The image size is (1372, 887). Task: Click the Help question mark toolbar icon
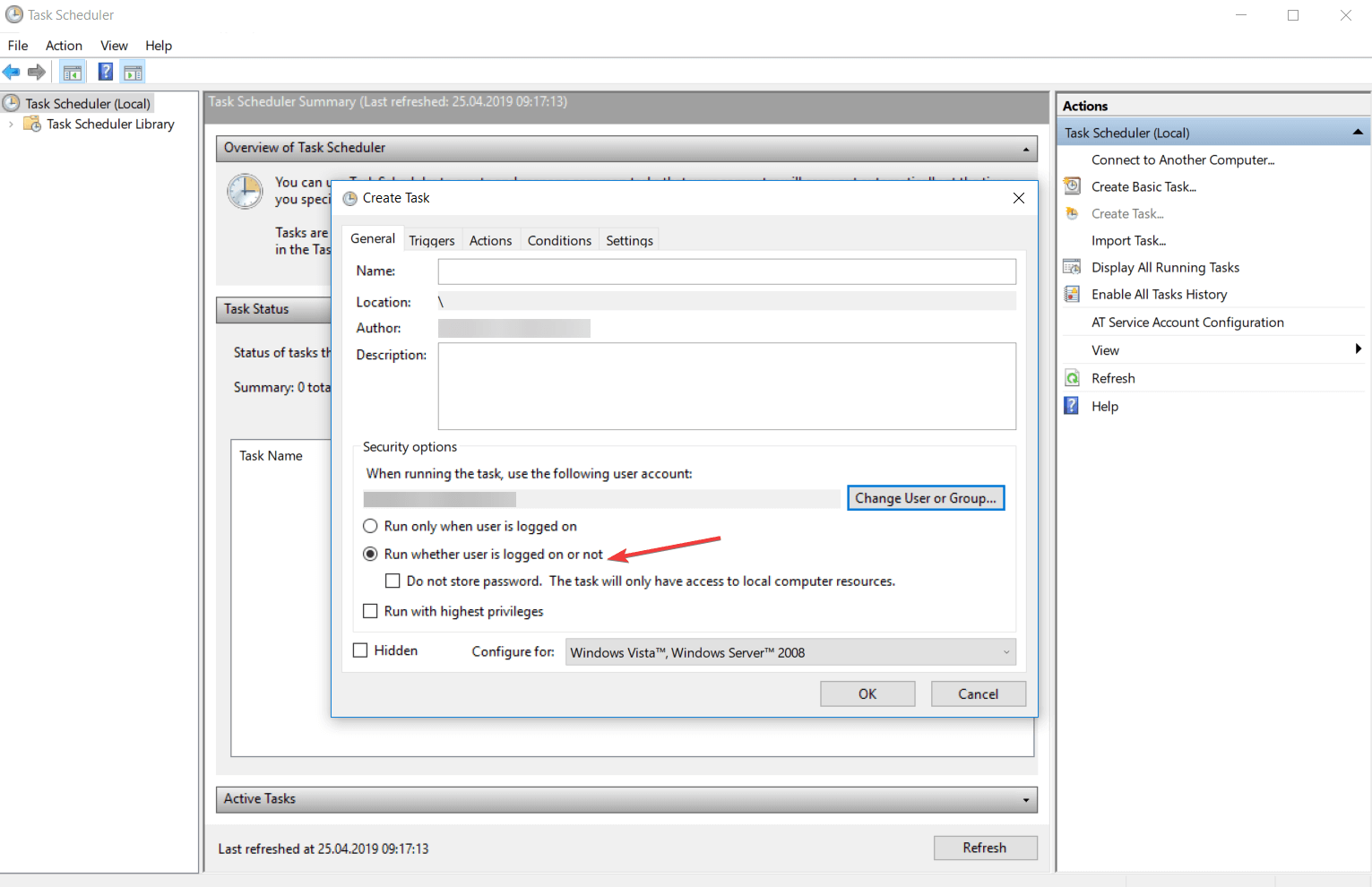point(105,71)
